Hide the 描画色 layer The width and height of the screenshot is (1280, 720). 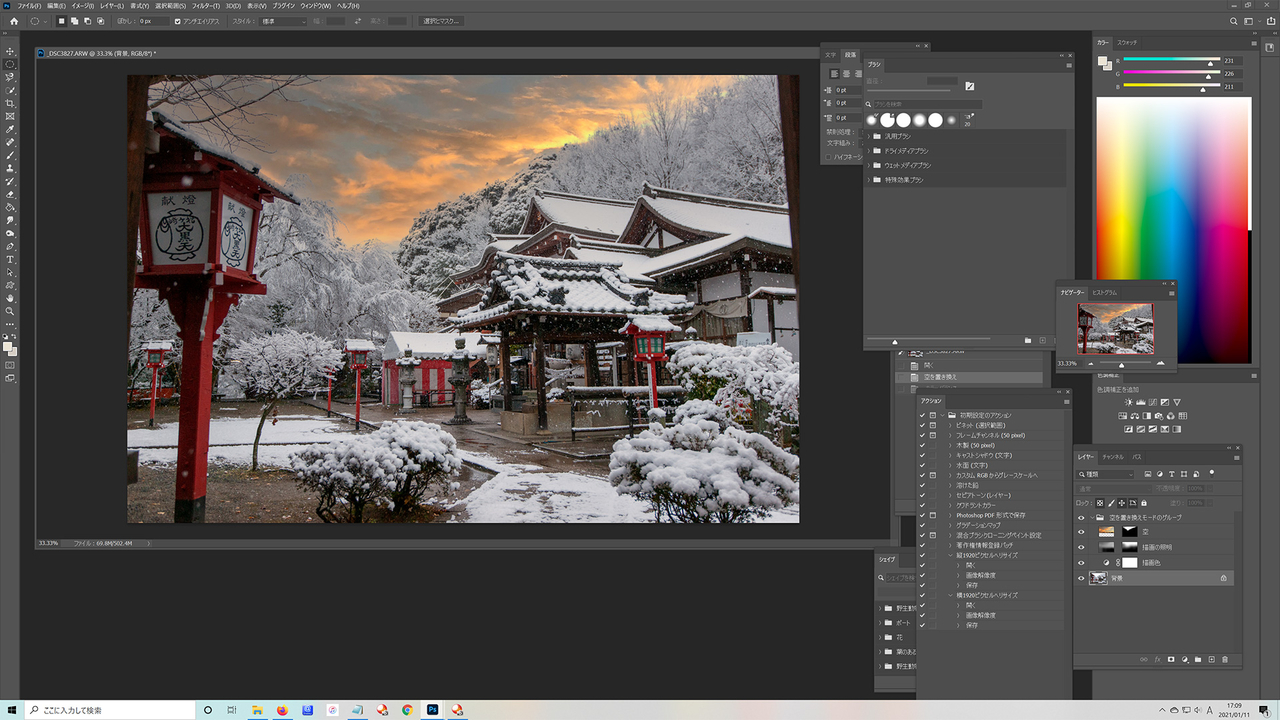coord(1081,563)
